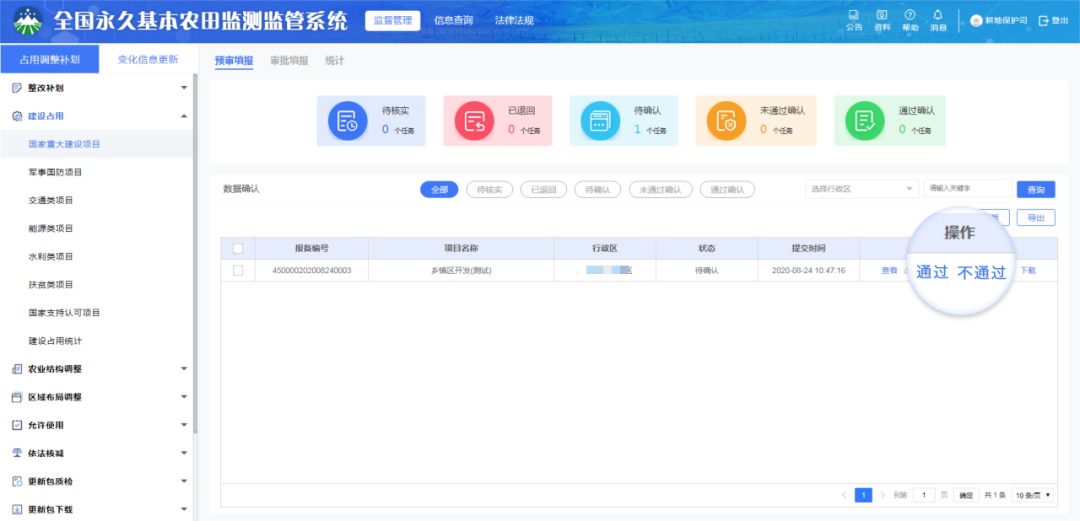
Task: Select the 变化信息更新 tab
Action: (x=148, y=59)
